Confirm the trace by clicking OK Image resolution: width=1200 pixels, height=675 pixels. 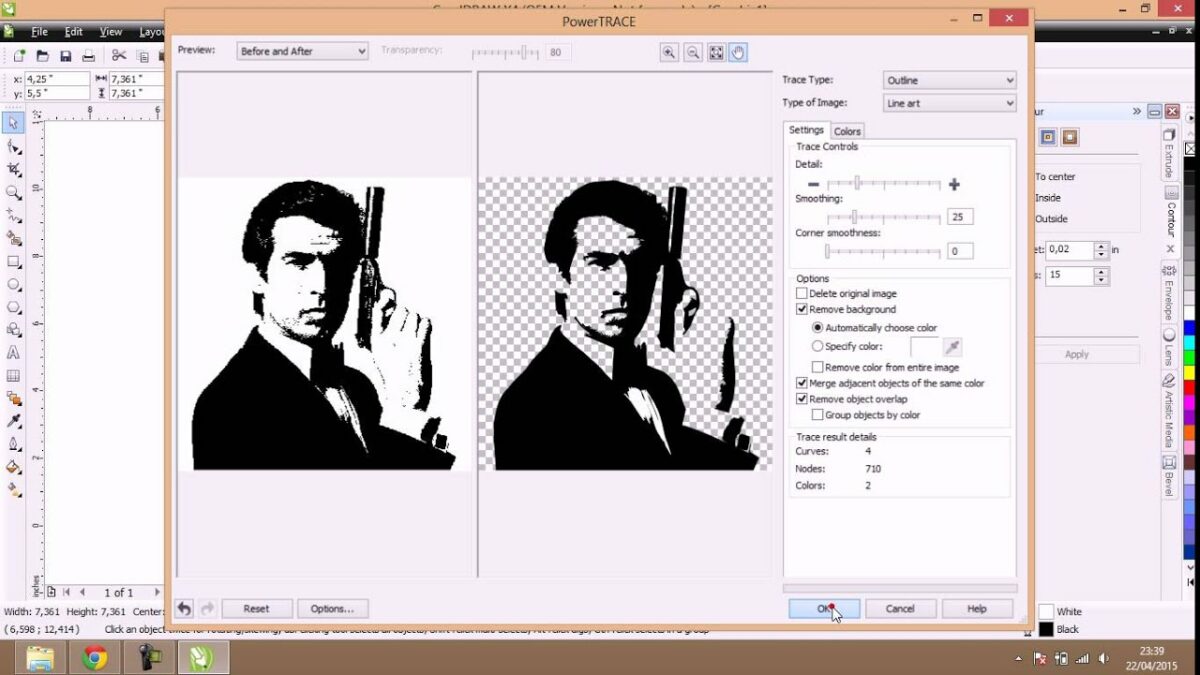point(822,608)
